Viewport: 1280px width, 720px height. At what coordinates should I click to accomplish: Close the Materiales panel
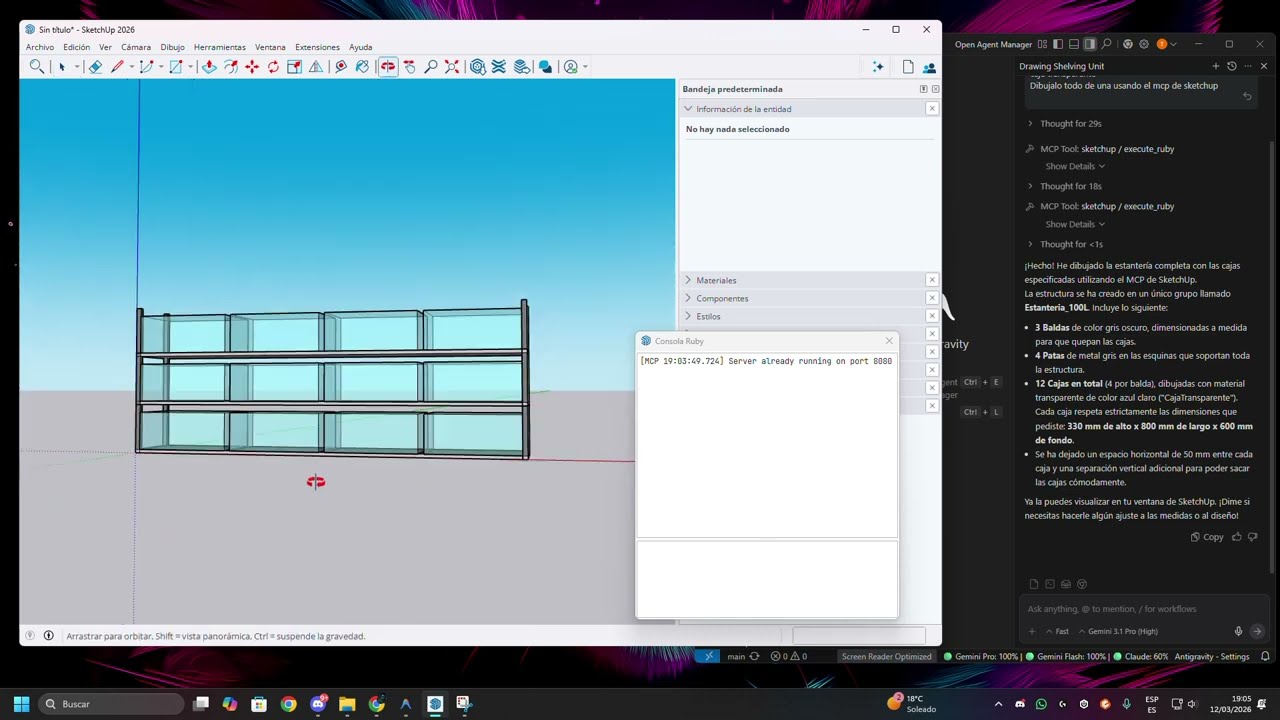932,280
